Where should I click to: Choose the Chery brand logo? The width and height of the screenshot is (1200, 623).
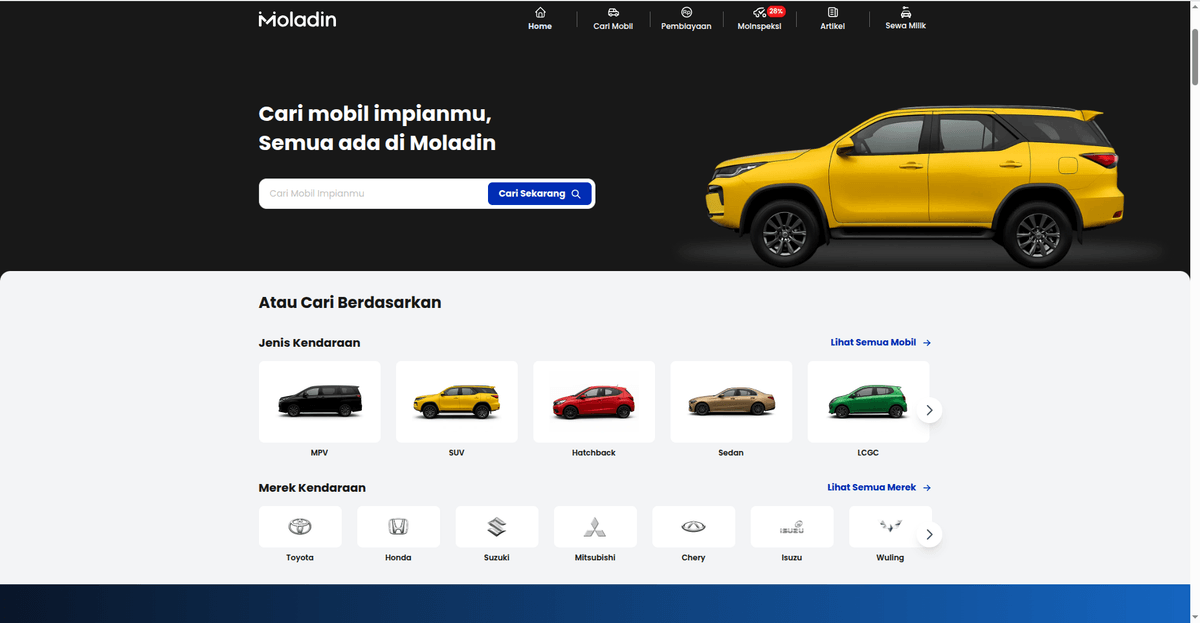pos(693,527)
